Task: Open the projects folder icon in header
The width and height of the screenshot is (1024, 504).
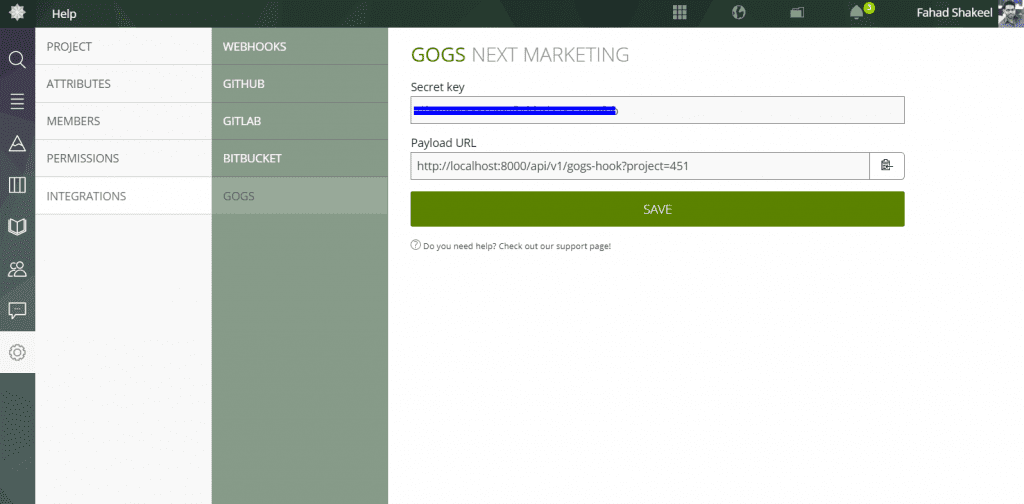Action: [x=797, y=12]
